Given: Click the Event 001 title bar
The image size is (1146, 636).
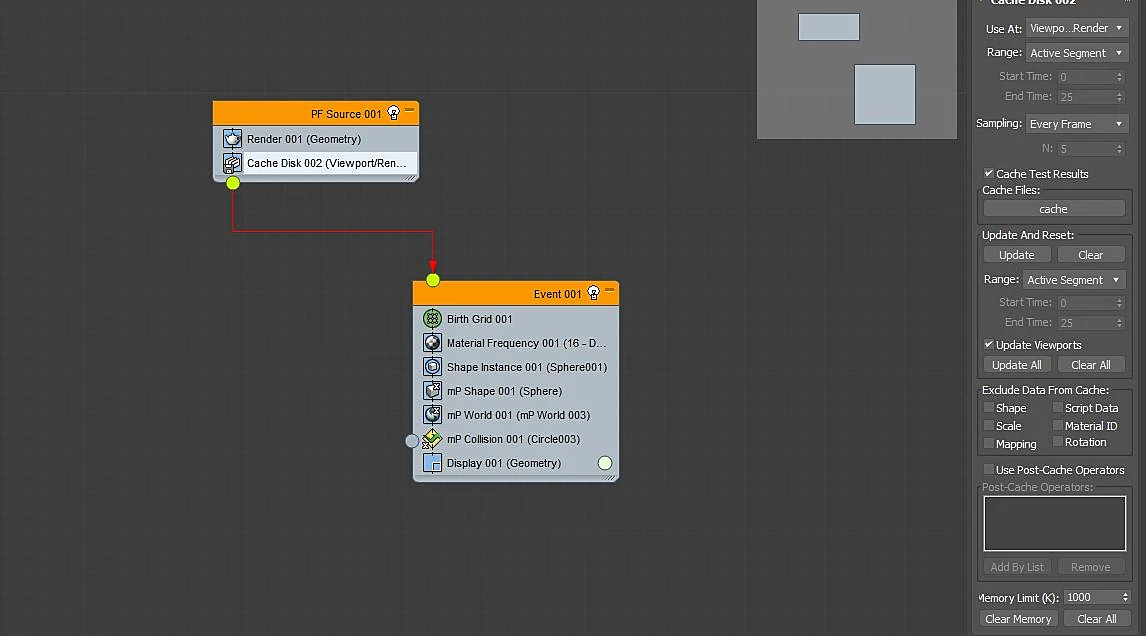Looking at the screenshot, I should pyautogui.click(x=516, y=294).
